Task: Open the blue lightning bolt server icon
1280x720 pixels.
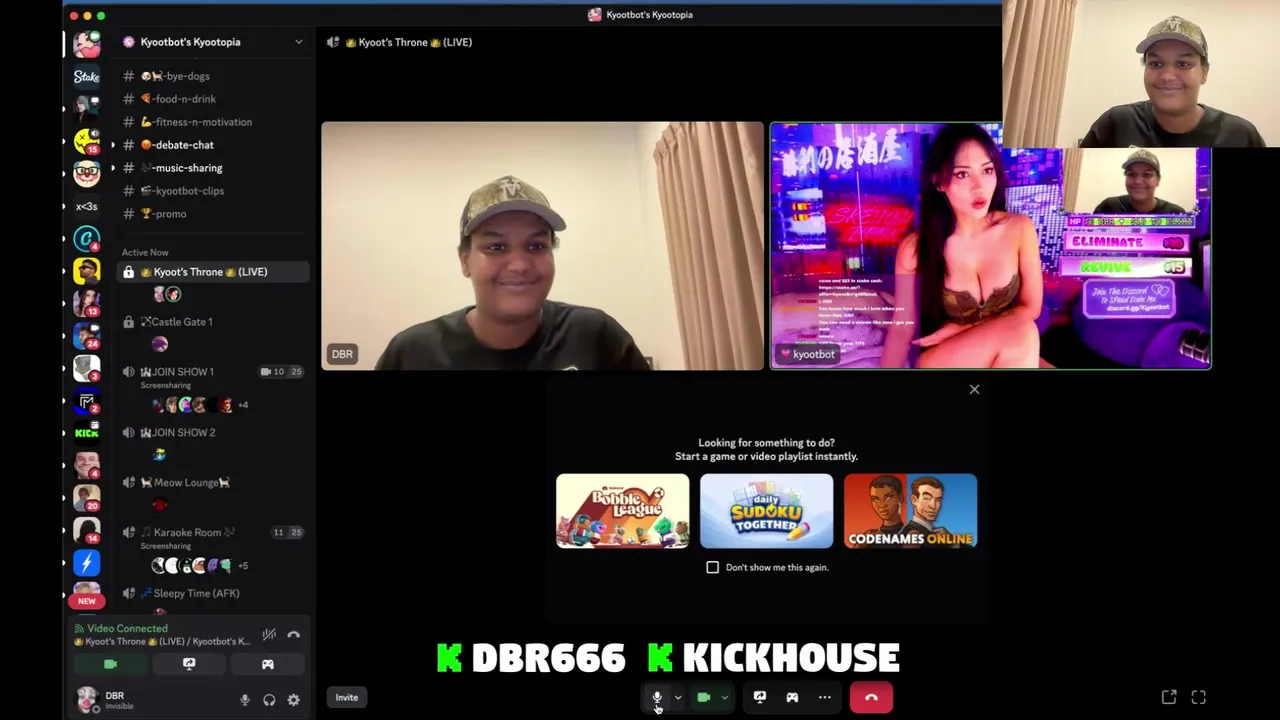Action: click(87, 563)
